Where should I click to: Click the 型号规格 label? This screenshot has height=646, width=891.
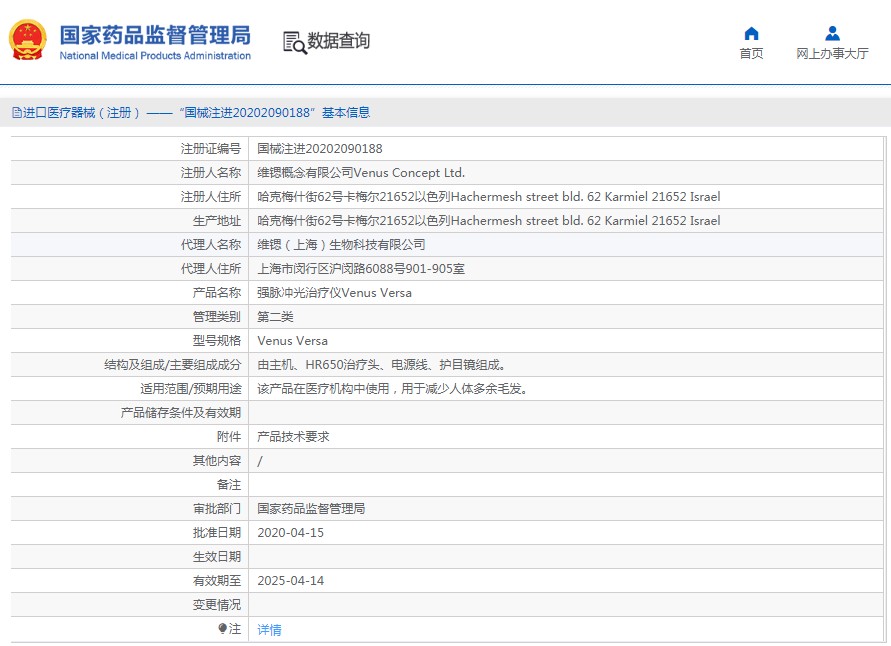[217, 341]
